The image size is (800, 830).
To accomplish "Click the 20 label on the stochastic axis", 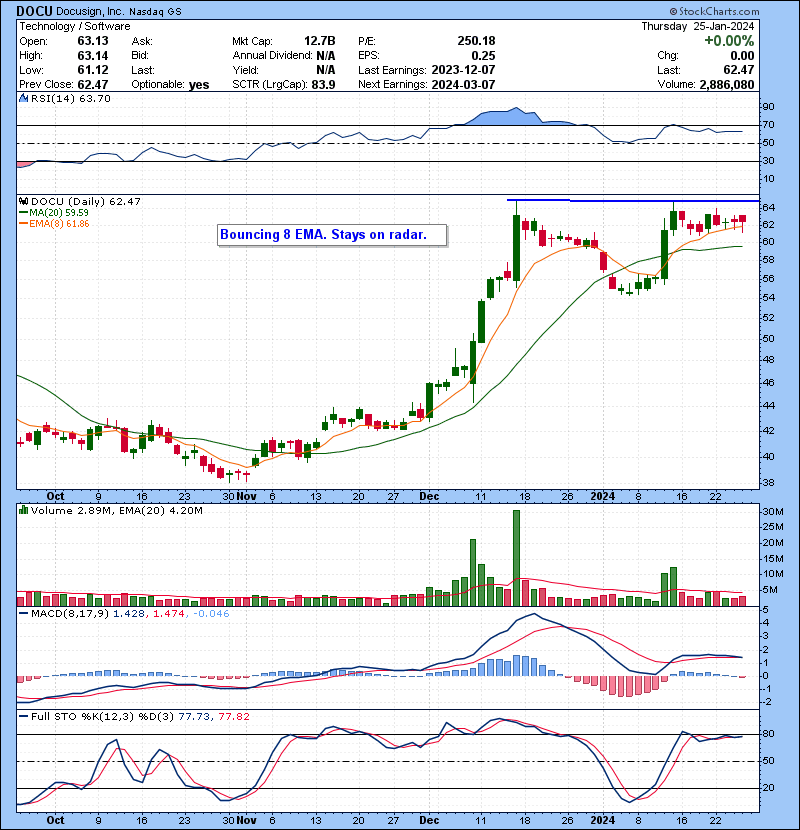I will click(768, 788).
